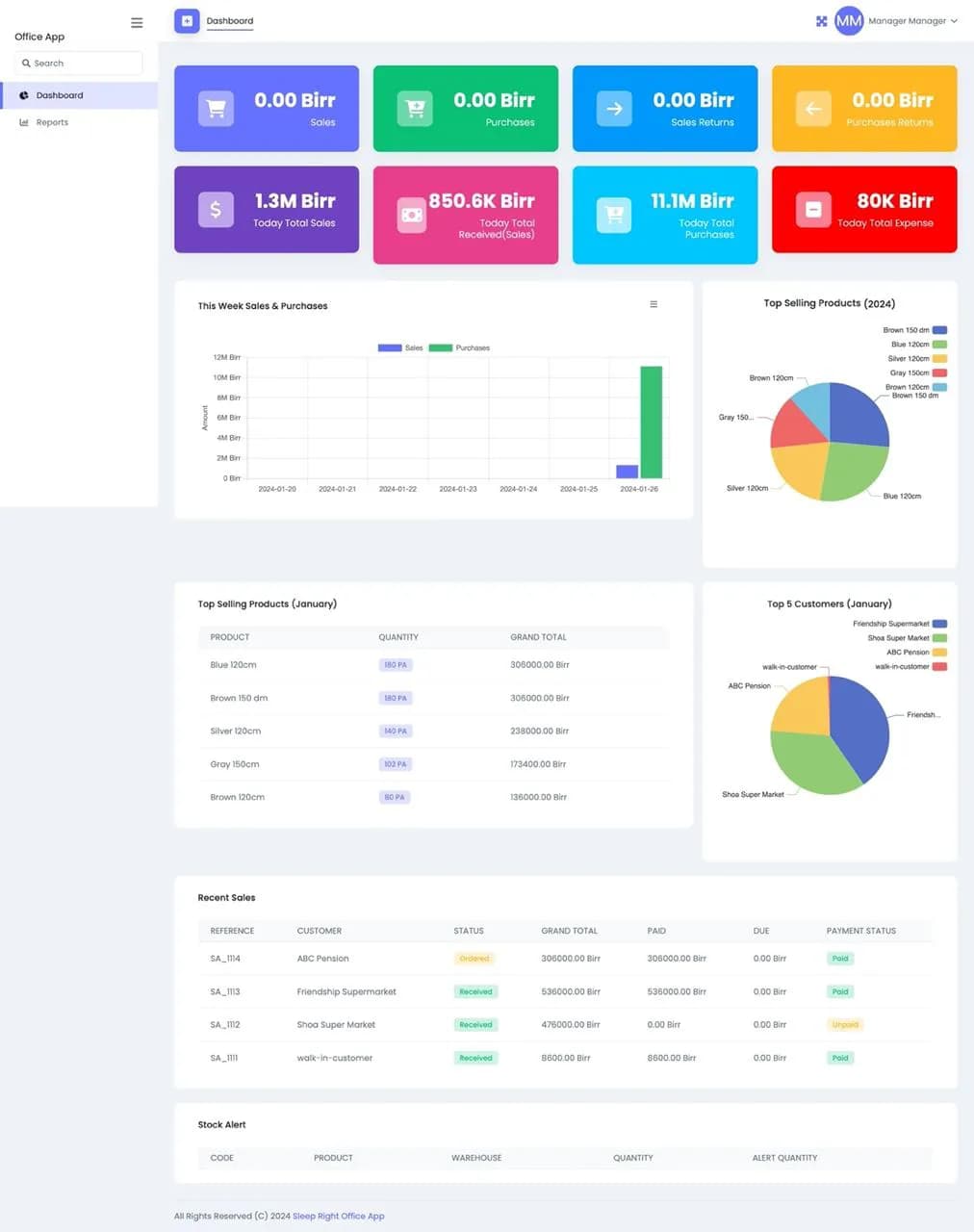This screenshot has width=974, height=1232.
Task: Toggle Silver 120cm pie legend swatch
Action: pos(939,358)
